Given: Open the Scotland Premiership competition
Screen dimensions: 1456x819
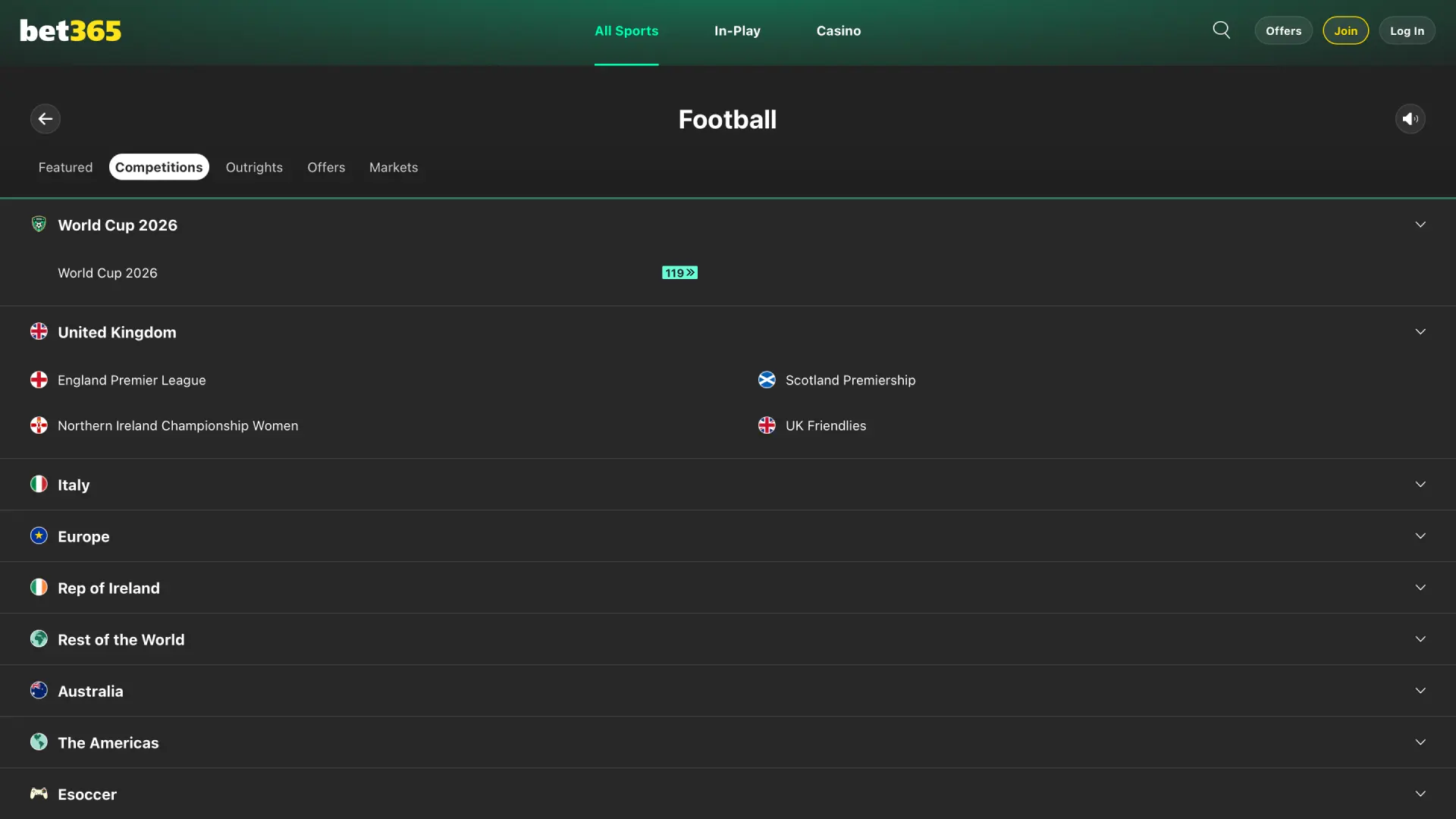Looking at the screenshot, I should coord(851,380).
